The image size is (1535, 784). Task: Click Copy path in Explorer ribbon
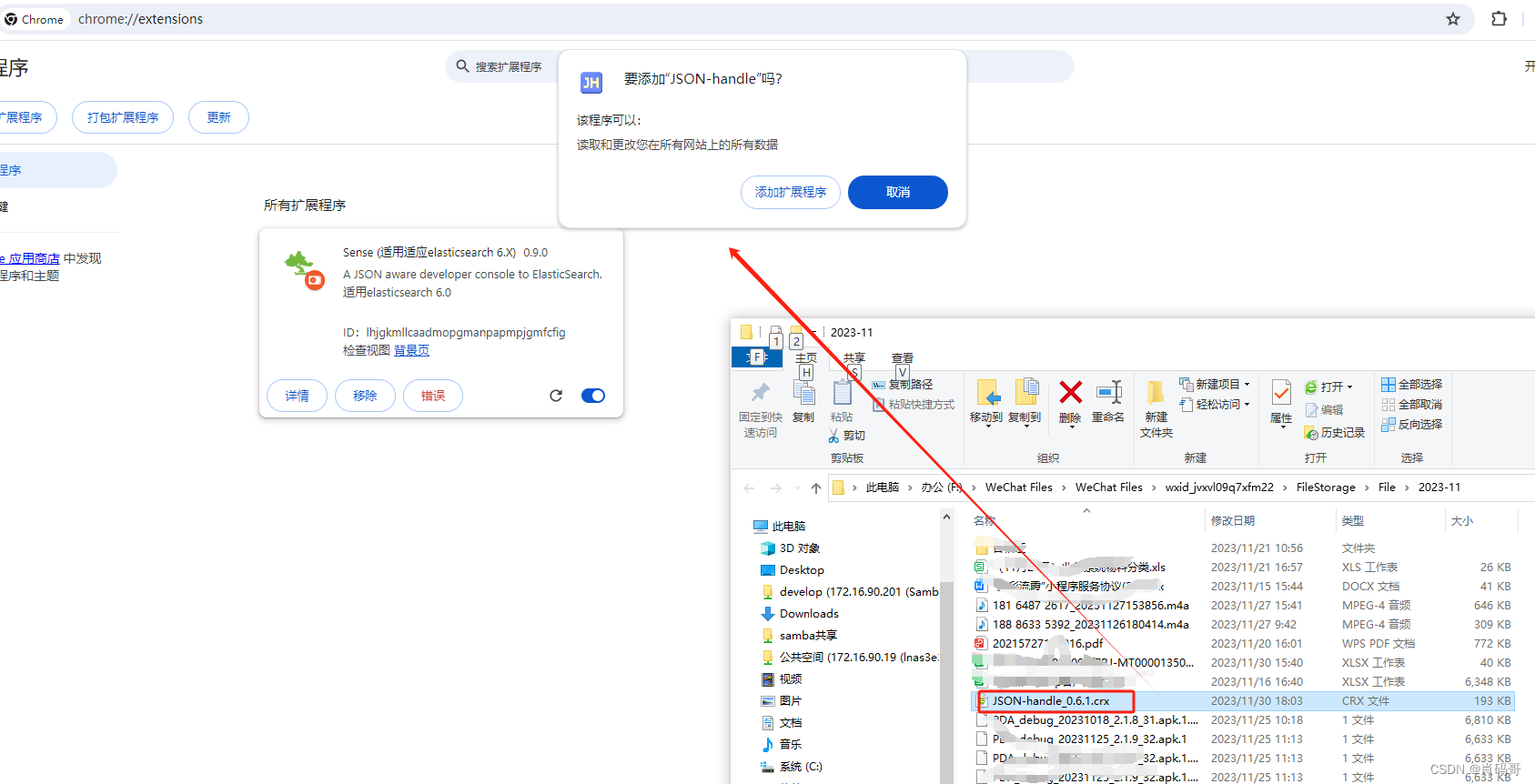tap(903, 385)
